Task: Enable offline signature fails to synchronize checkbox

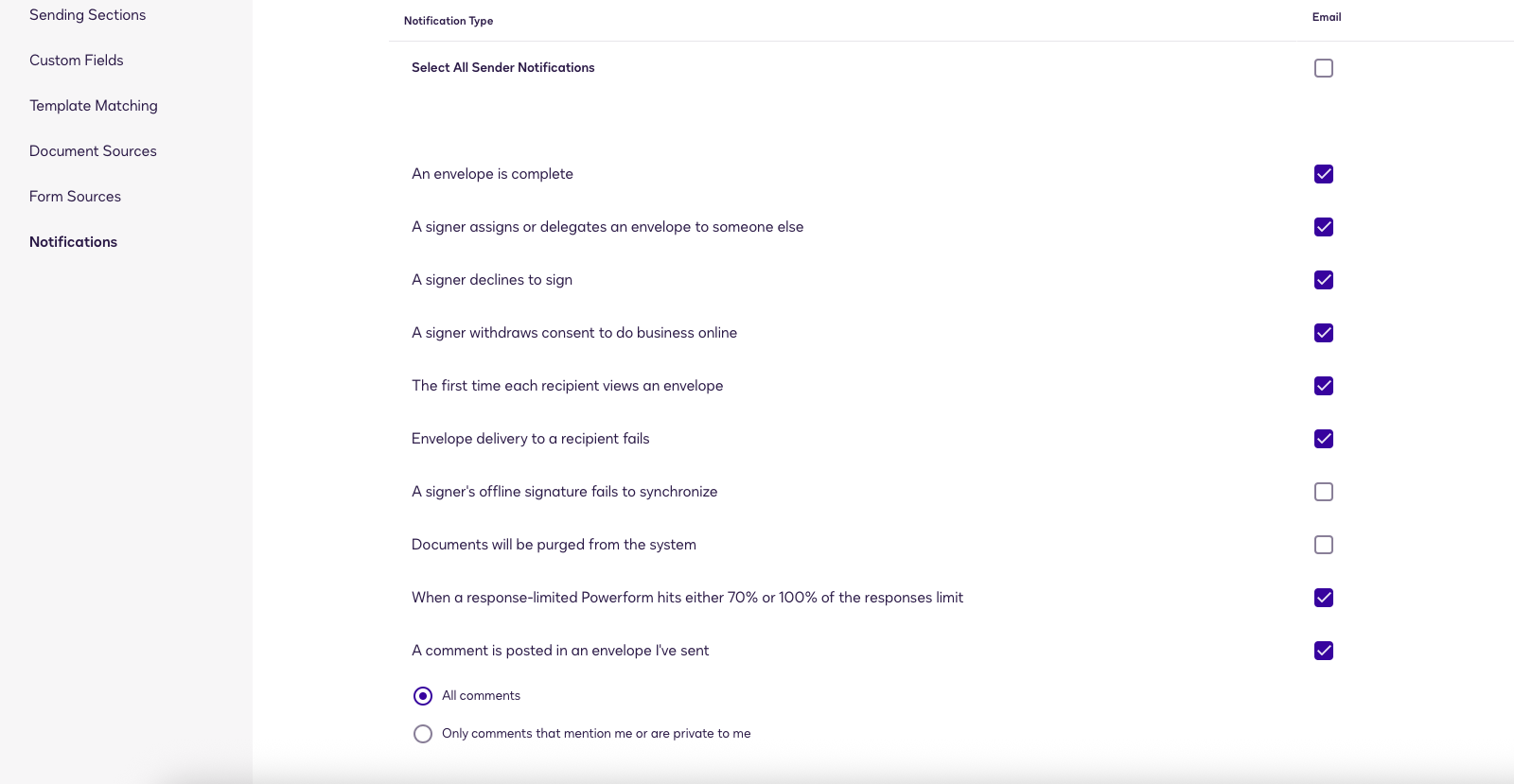Action: (1324, 492)
